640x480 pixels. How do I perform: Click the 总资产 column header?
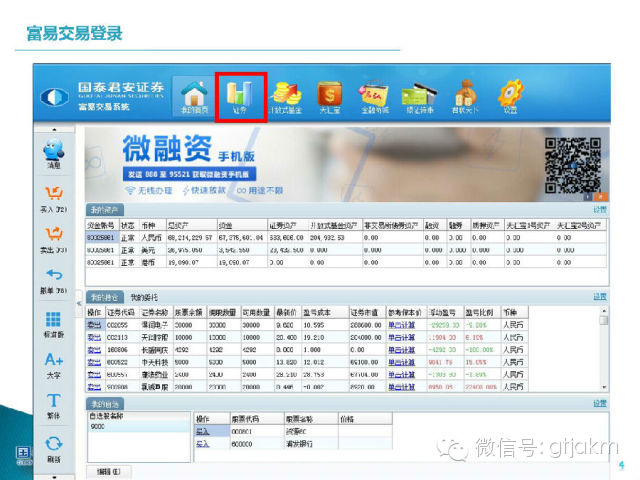pos(191,225)
